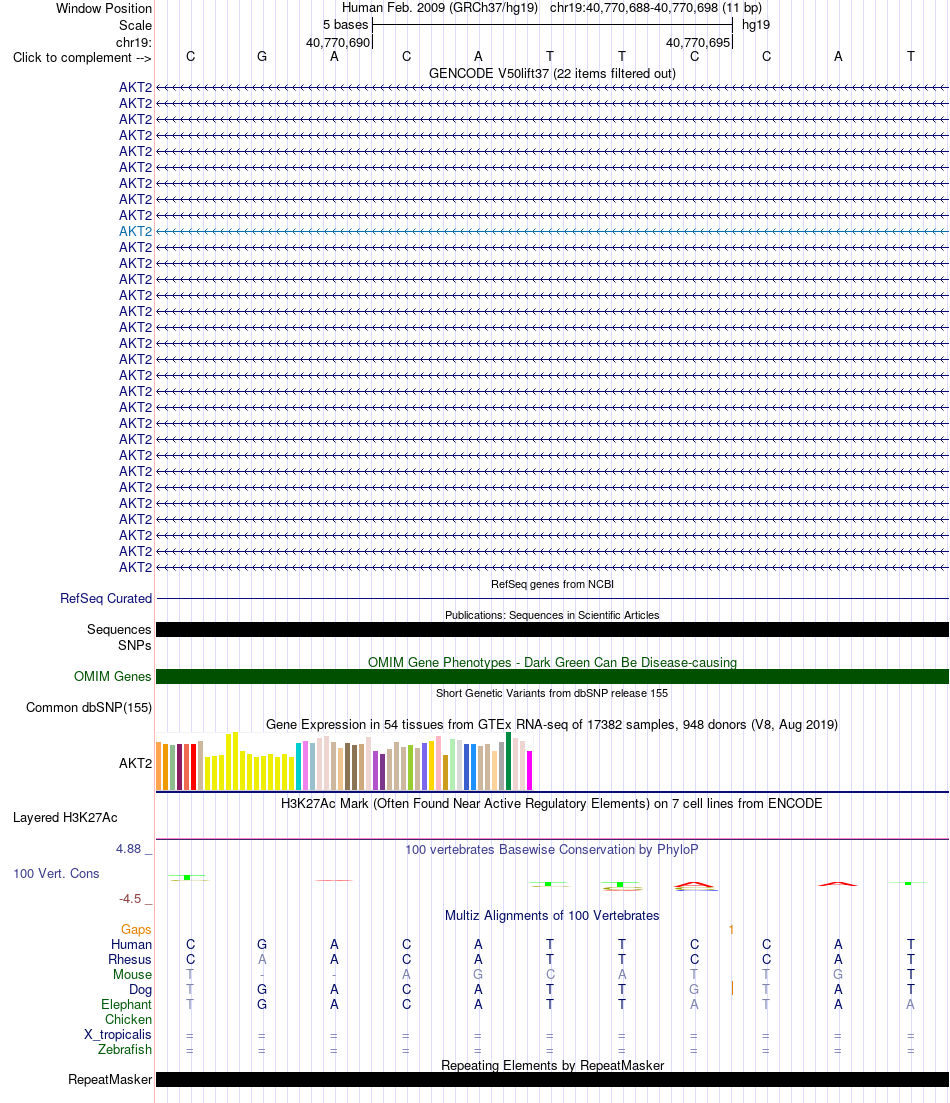
Task: Click the orange insertion bar in Dog row
Action: pyautogui.click(x=733, y=988)
